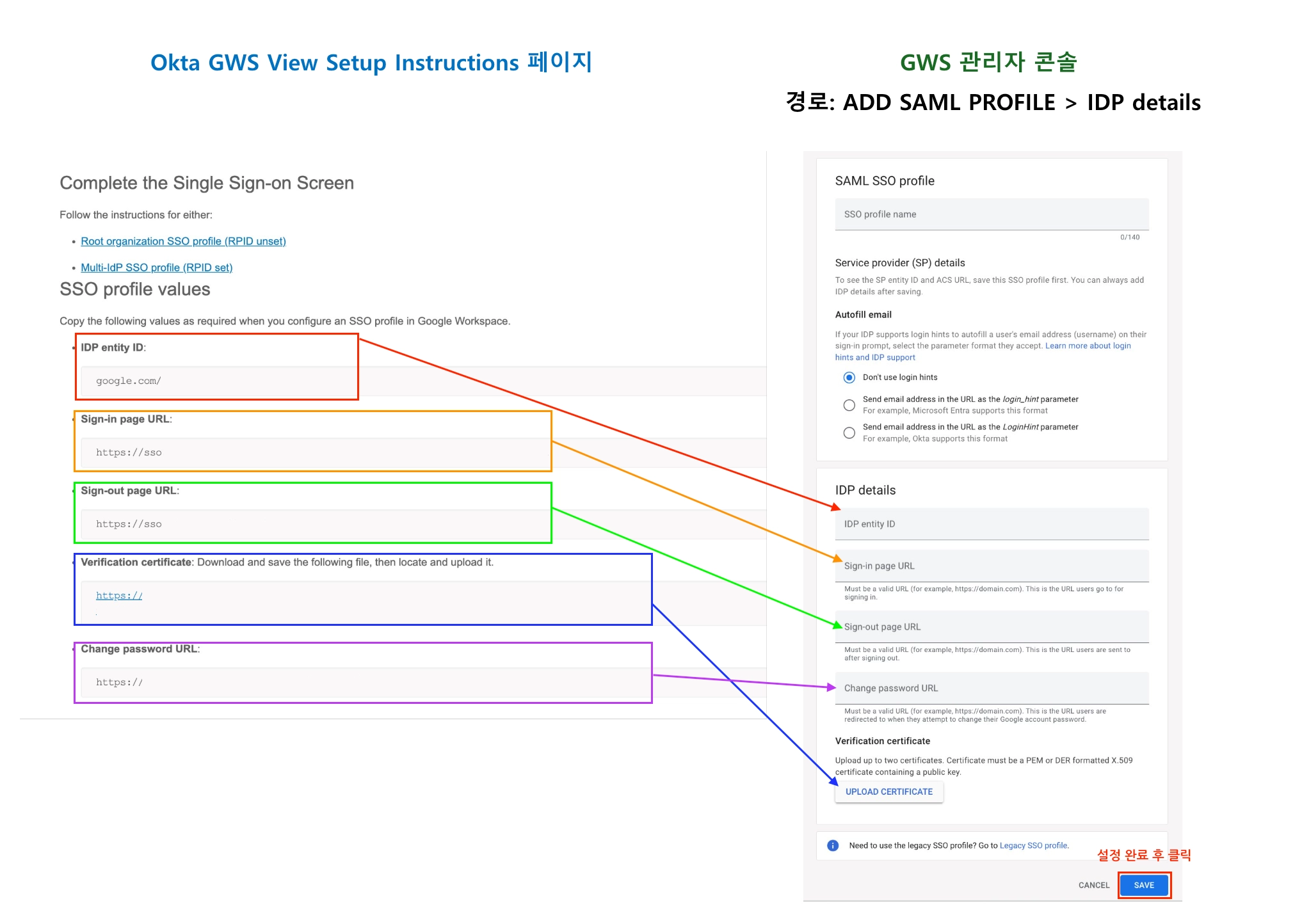Click the Change password URL input
The width and height of the screenshot is (1302, 924).
[991, 689]
